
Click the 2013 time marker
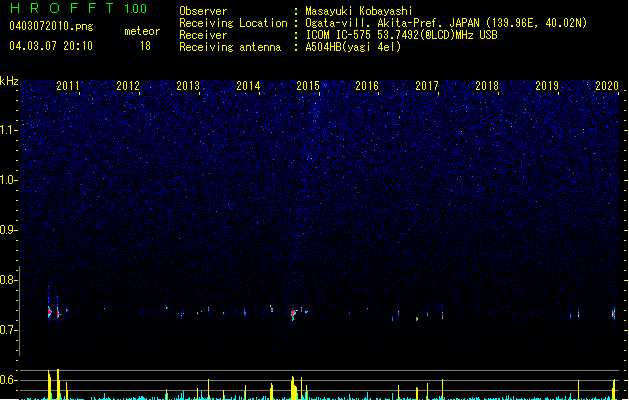click(188, 86)
